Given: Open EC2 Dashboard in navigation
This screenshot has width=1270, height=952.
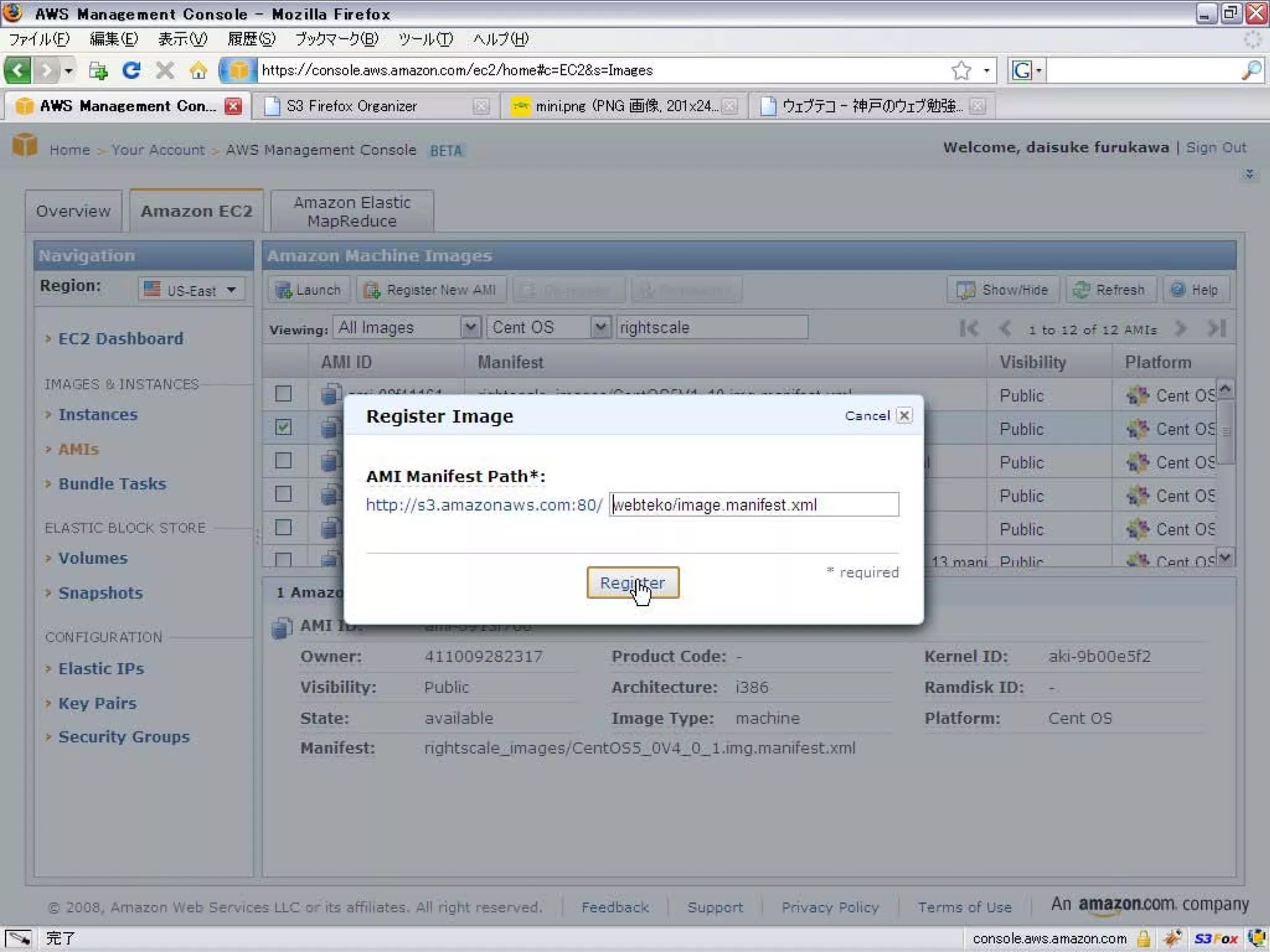Looking at the screenshot, I should (120, 338).
